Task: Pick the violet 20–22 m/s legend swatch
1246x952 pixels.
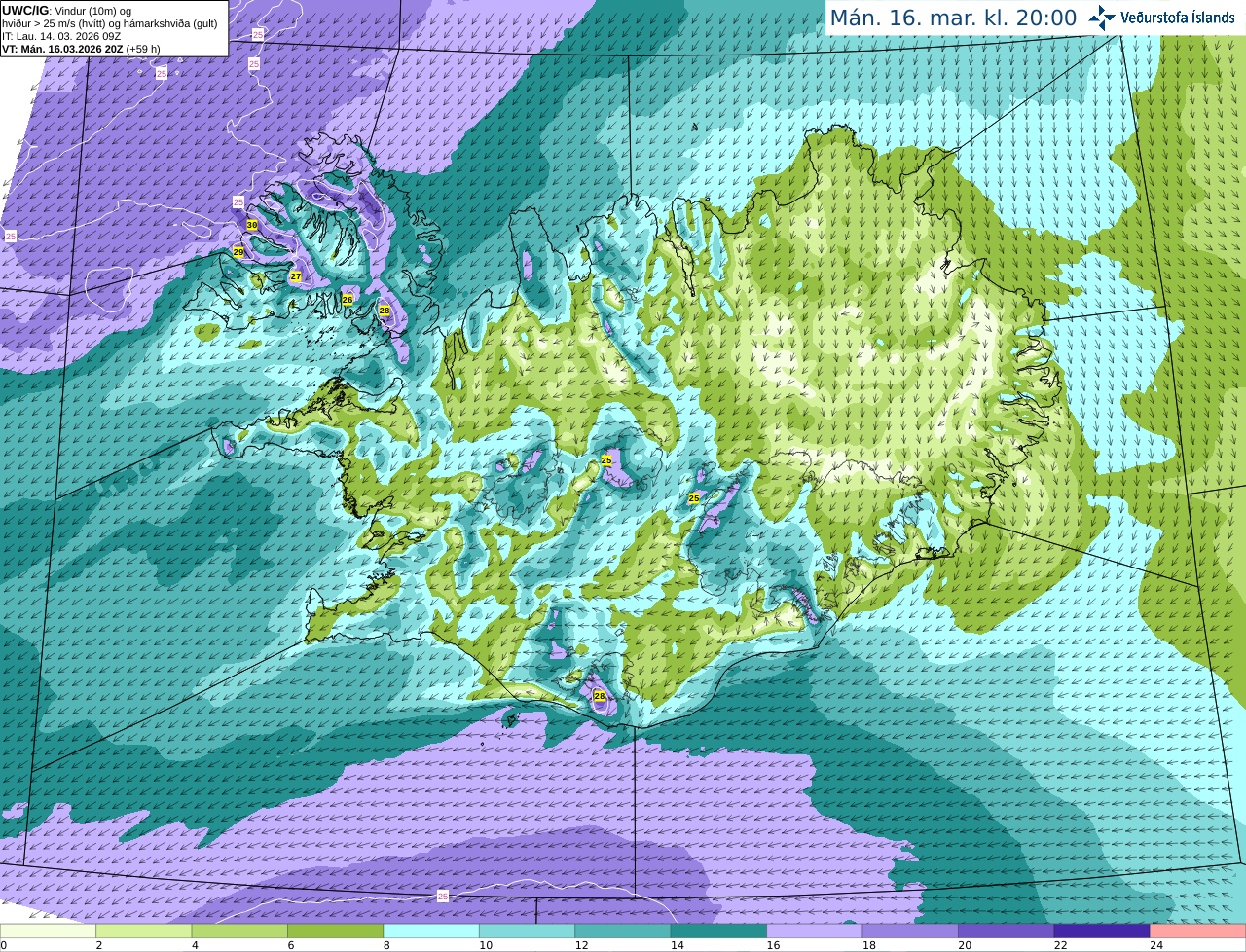Action: coord(1007,932)
